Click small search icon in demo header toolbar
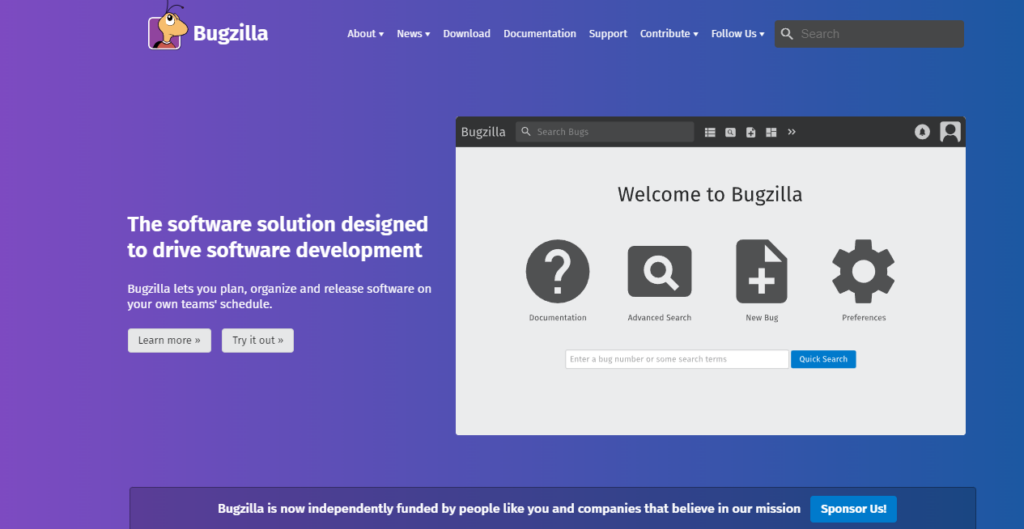This screenshot has height=529, width=1024. pyautogui.click(x=730, y=132)
